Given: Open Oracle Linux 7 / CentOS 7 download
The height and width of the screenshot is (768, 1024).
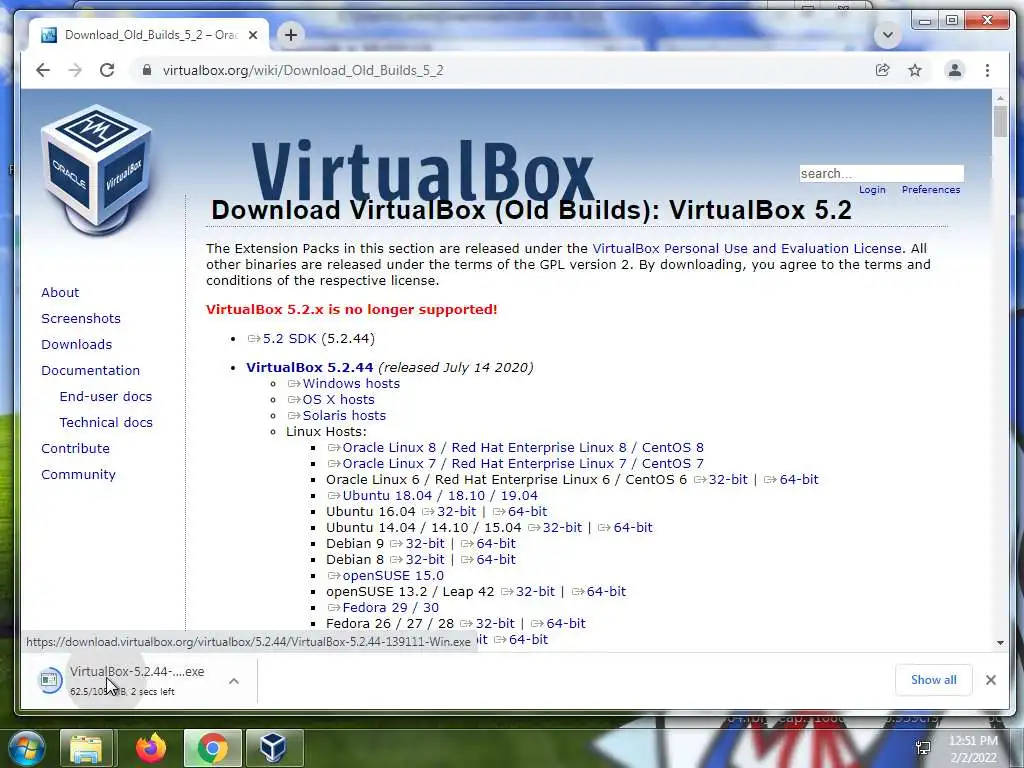Looking at the screenshot, I should pos(516,464).
